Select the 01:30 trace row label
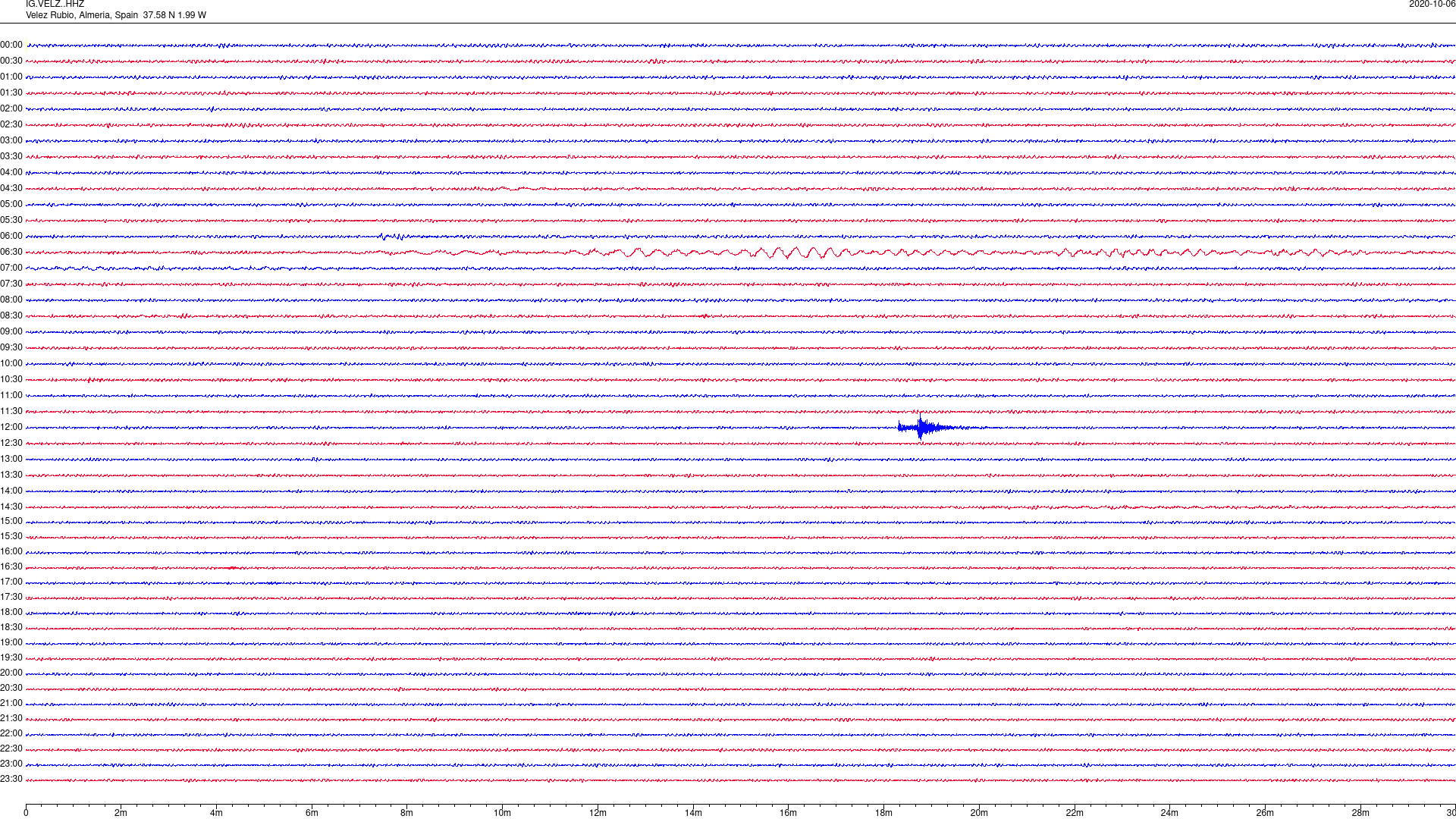1456x819 pixels. [11, 93]
